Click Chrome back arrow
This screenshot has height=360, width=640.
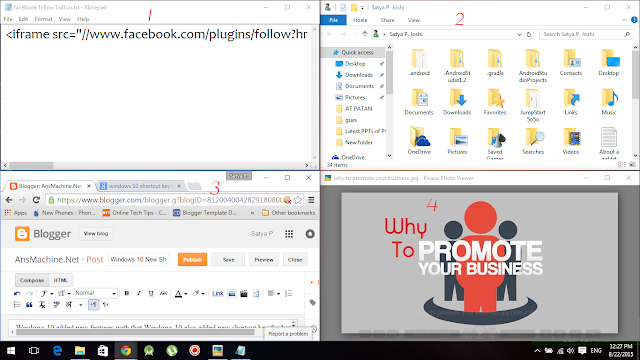tap(9, 200)
